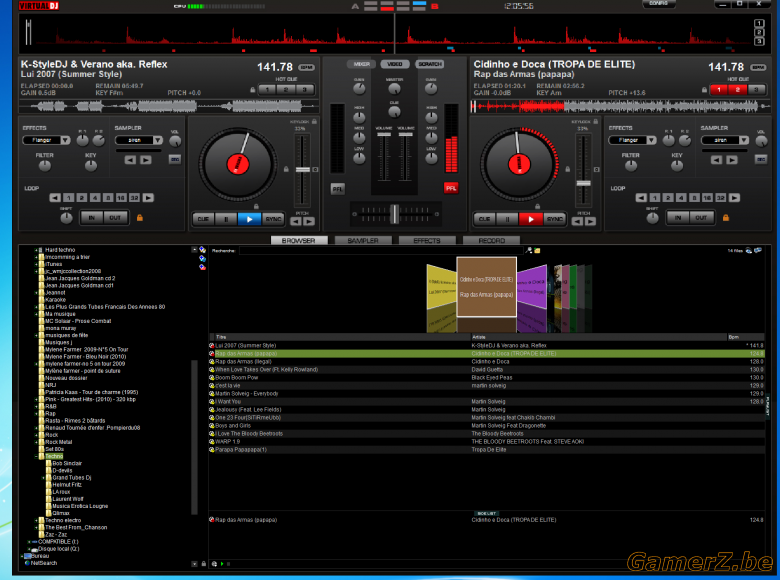Screen dimensions: 780x580
Task: Click right deck's loop-length increase arrow
Action: [734, 198]
